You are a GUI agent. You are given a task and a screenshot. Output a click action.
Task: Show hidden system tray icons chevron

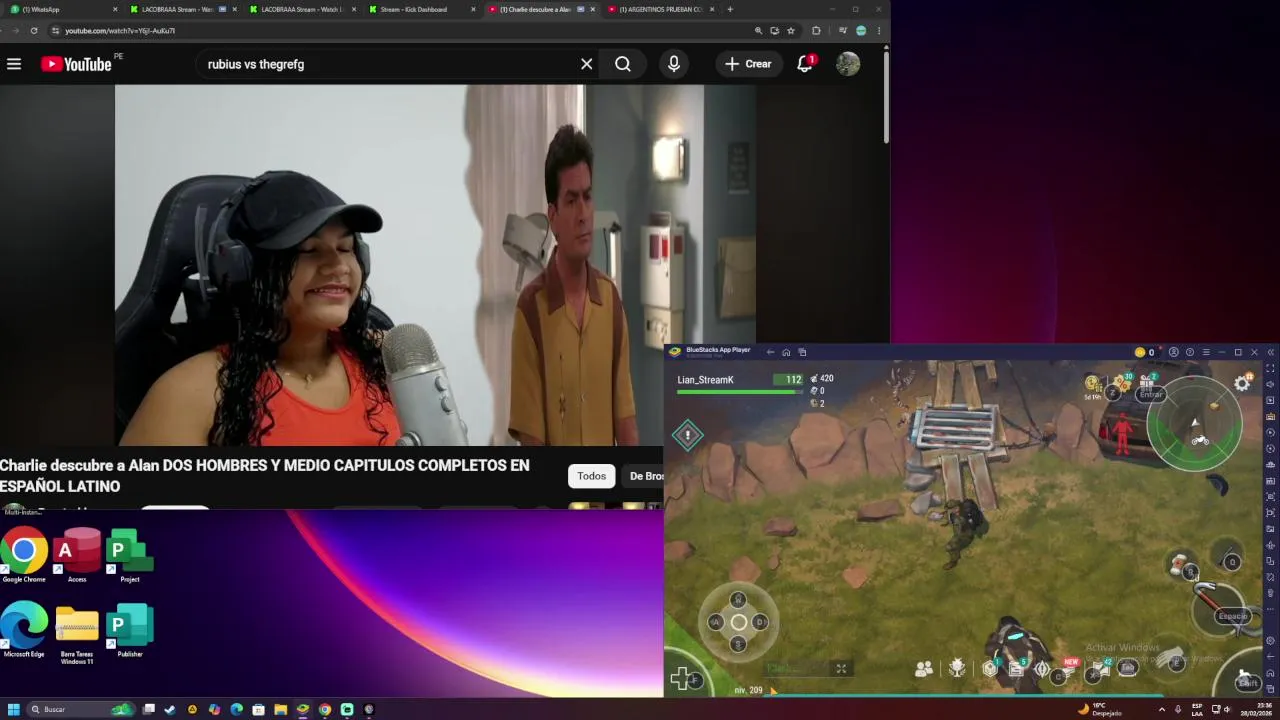point(1161,709)
